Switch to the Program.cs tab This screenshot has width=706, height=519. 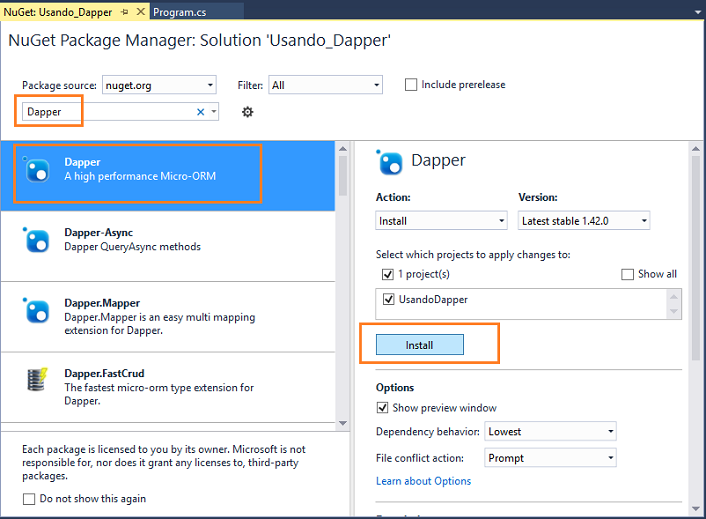click(179, 12)
